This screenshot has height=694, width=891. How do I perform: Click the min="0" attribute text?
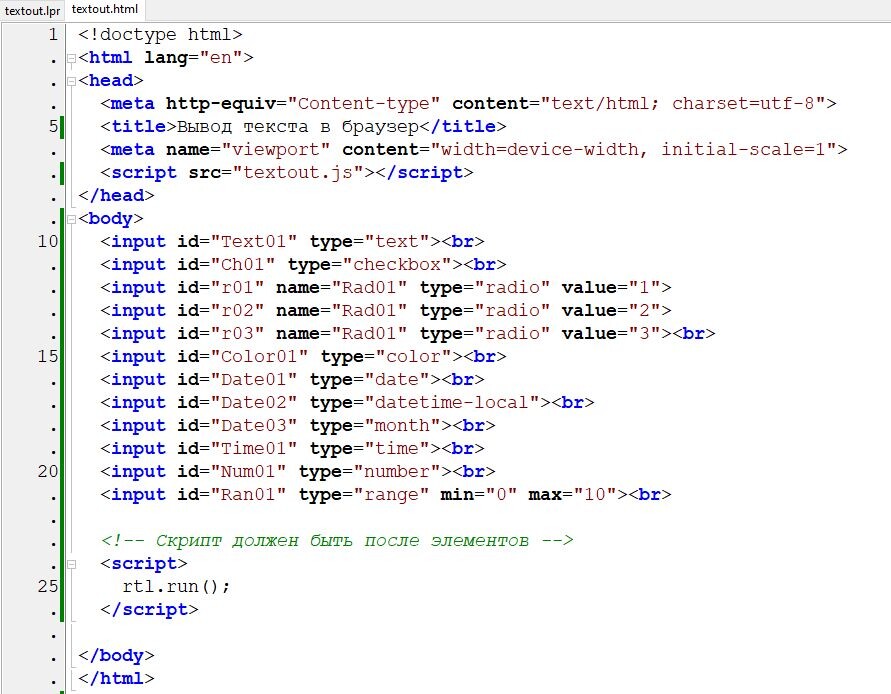[479, 494]
